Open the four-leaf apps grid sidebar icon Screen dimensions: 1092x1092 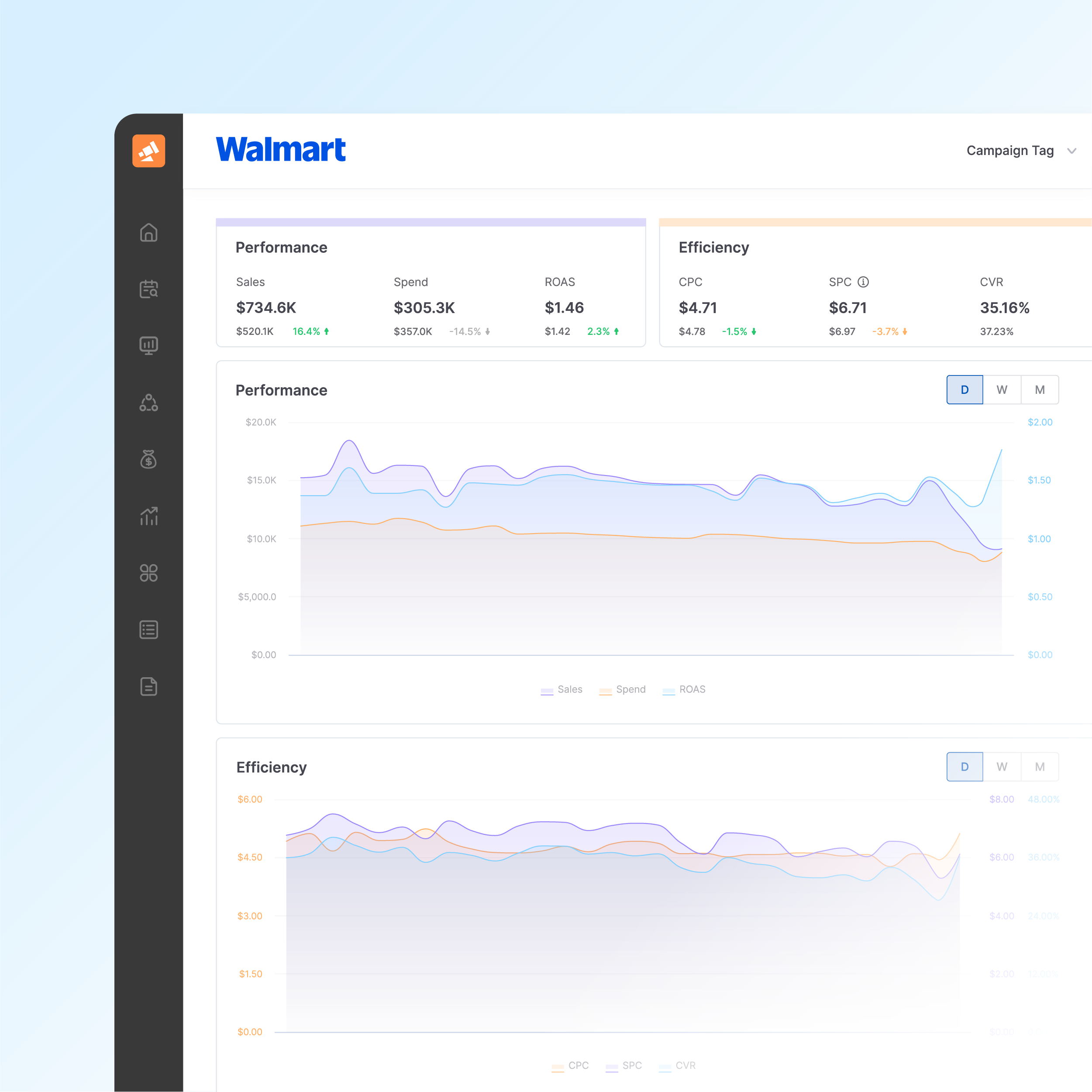(x=148, y=572)
